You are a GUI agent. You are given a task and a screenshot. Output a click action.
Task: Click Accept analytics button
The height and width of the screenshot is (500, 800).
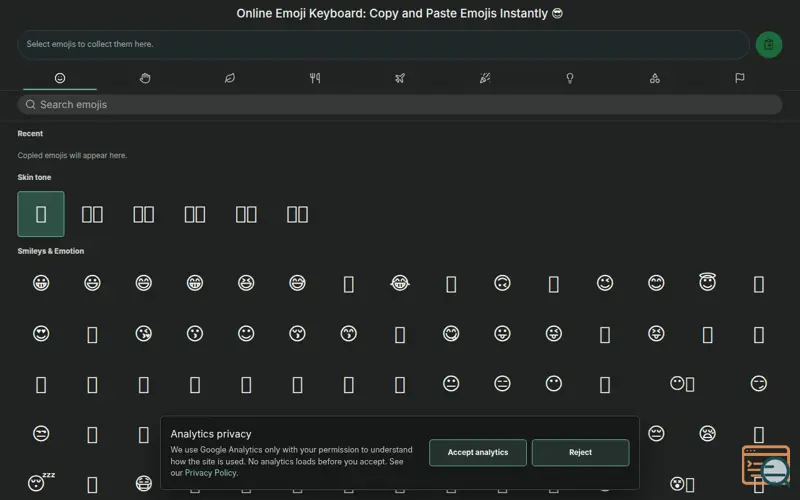(x=478, y=453)
